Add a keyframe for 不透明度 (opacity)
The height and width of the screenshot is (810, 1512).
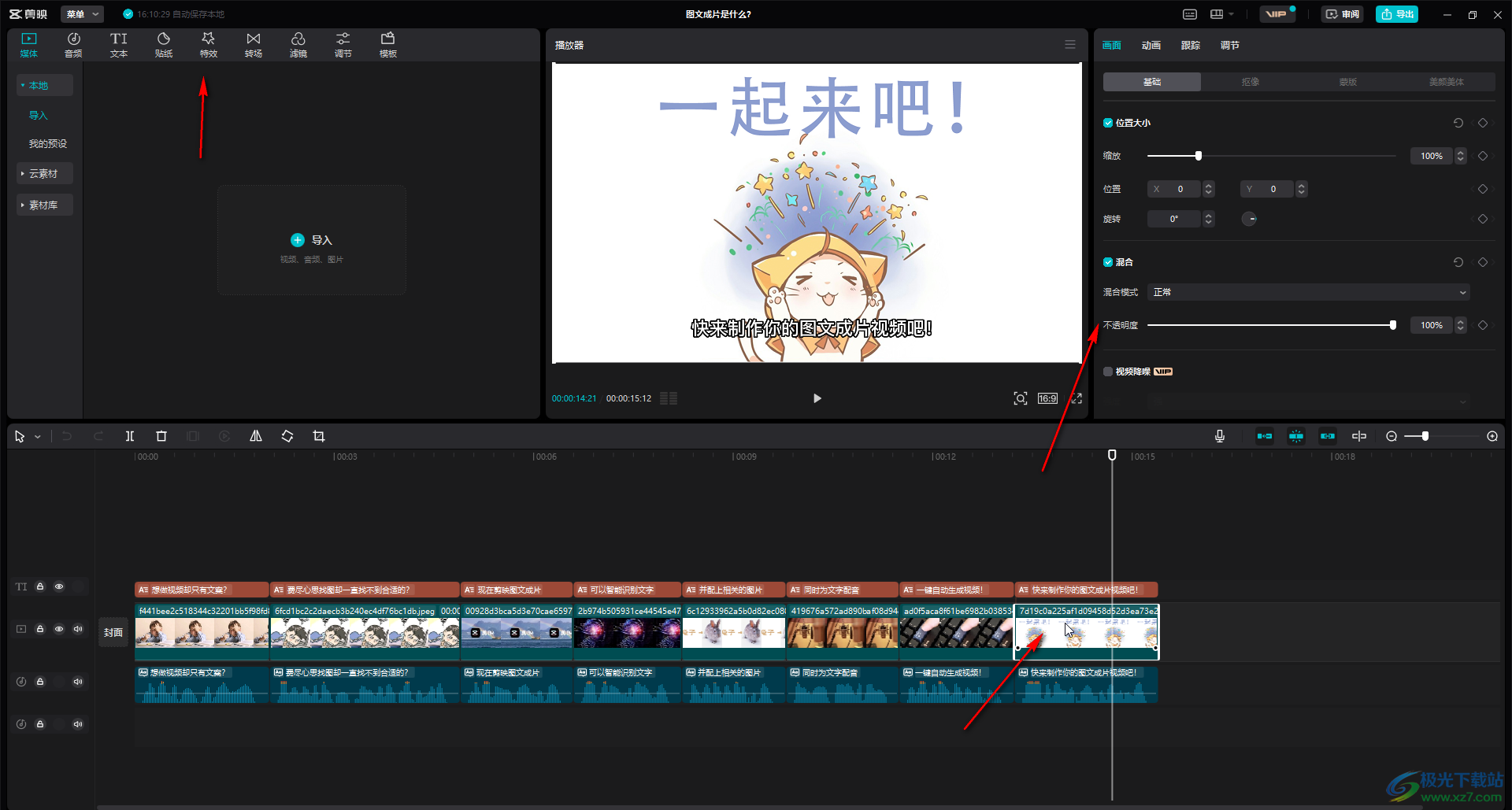coord(1483,325)
